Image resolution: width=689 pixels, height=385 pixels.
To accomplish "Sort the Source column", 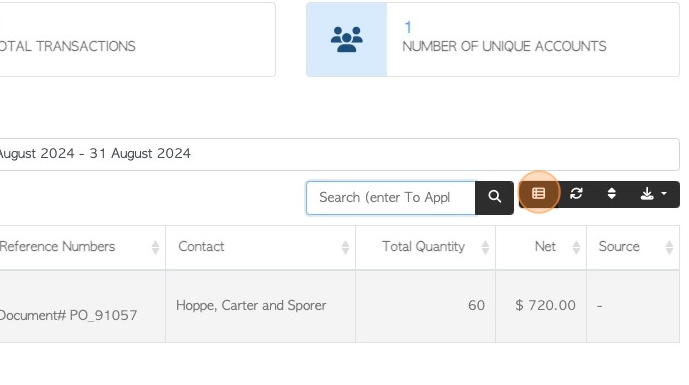I will pos(669,247).
